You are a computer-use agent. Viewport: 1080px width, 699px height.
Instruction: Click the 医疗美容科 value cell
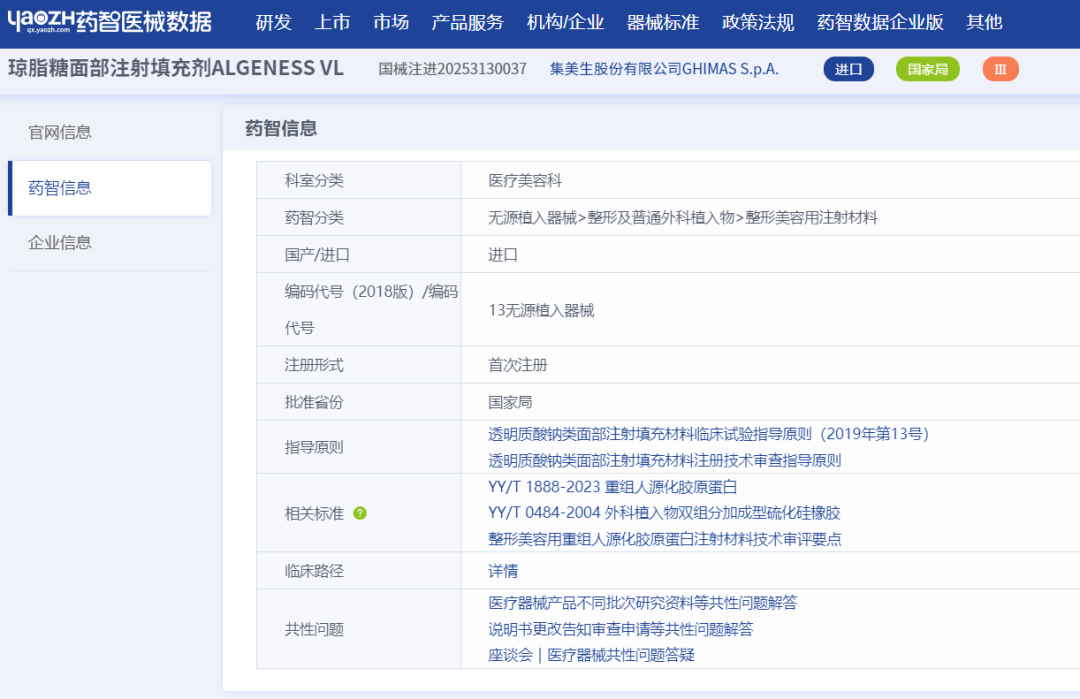tap(525, 180)
